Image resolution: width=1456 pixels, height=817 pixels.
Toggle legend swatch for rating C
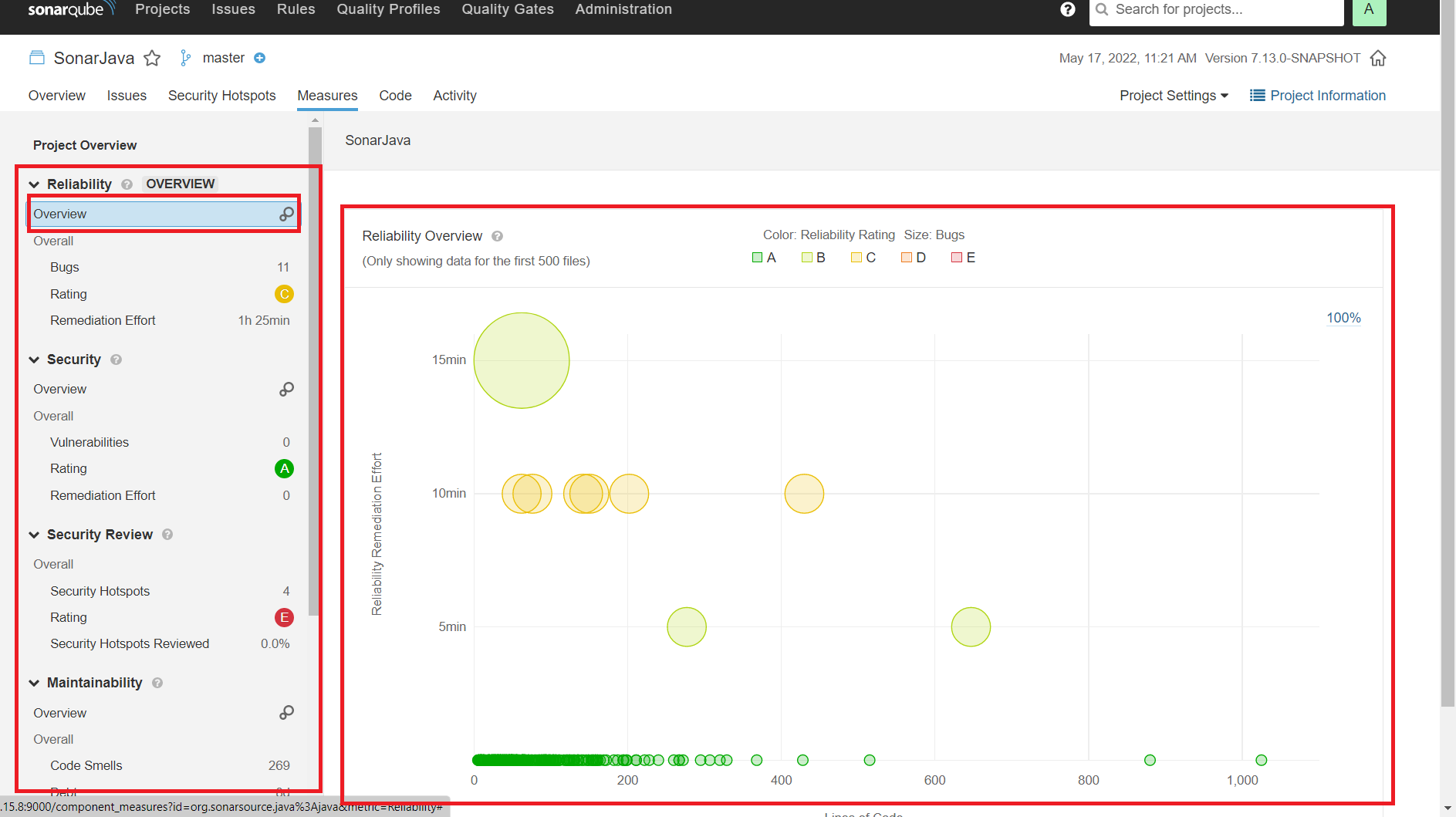pyautogui.click(x=856, y=258)
